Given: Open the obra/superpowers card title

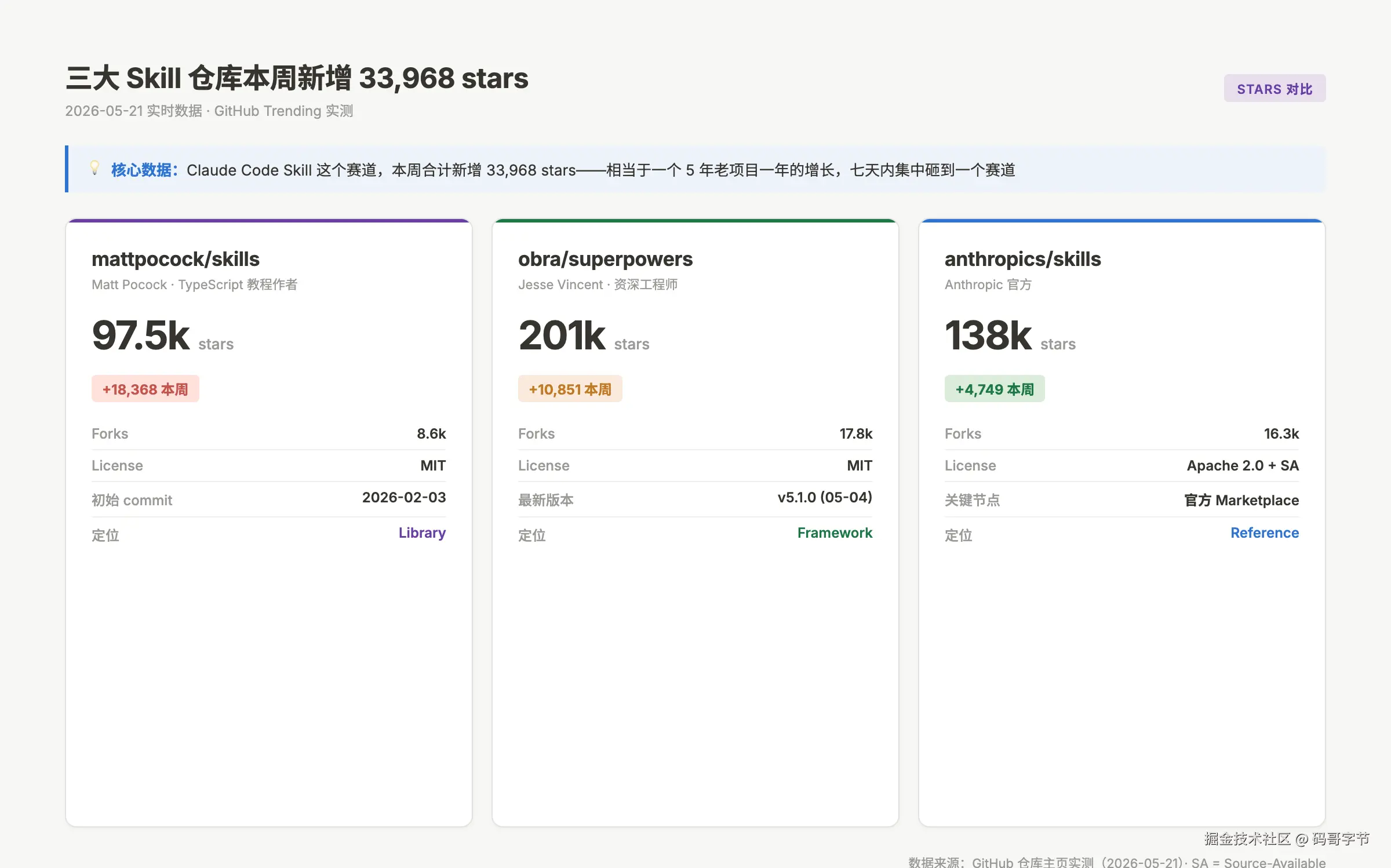Looking at the screenshot, I should 605,259.
